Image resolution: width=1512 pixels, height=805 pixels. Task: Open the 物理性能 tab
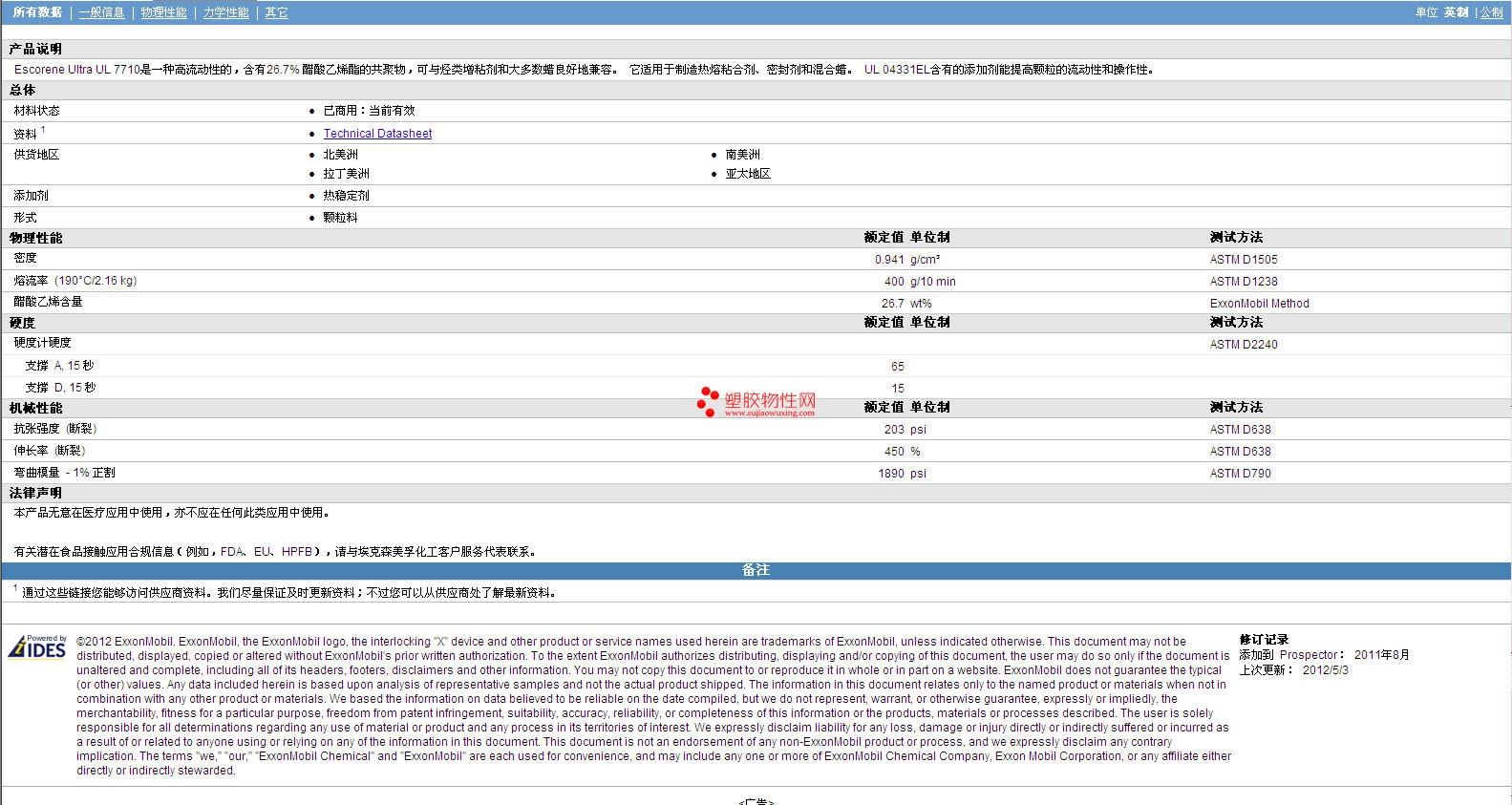coord(163,12)
